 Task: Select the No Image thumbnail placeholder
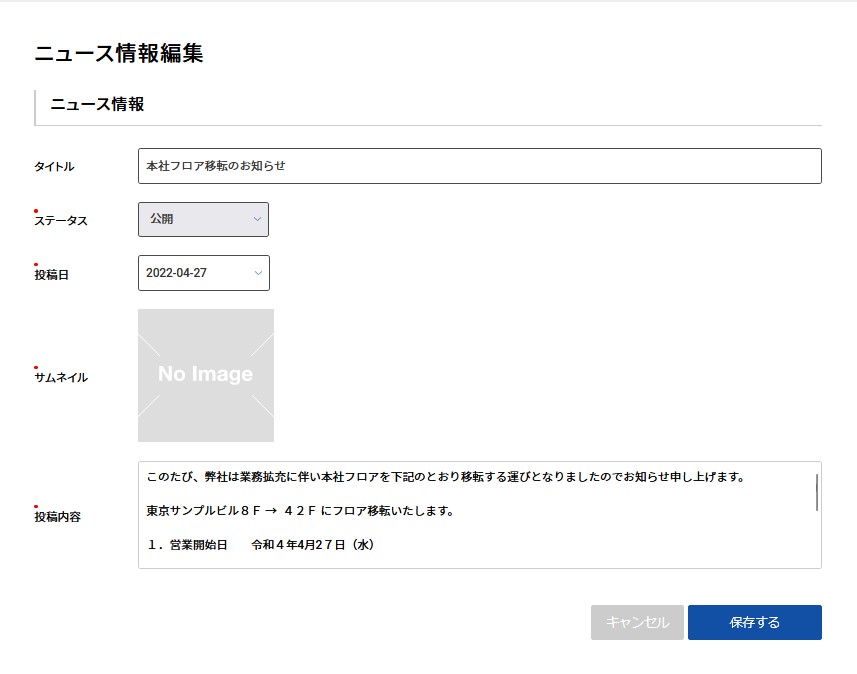[206, 375]
